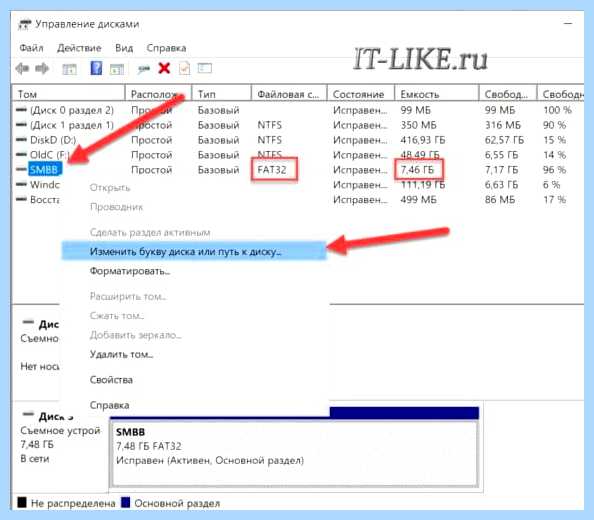The image size is (594, 520).
Task: Open the Файл menu
Action: (x=31, y=48)
